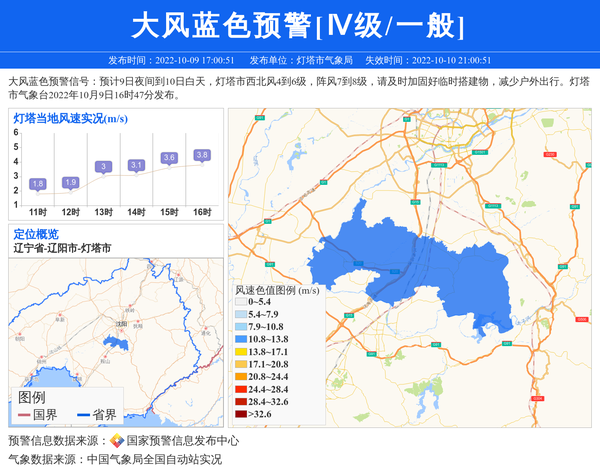Click the 24.4~28.4 red legend swatch
The width and height of the screenshot is (600, 471).
coord(242,389)
